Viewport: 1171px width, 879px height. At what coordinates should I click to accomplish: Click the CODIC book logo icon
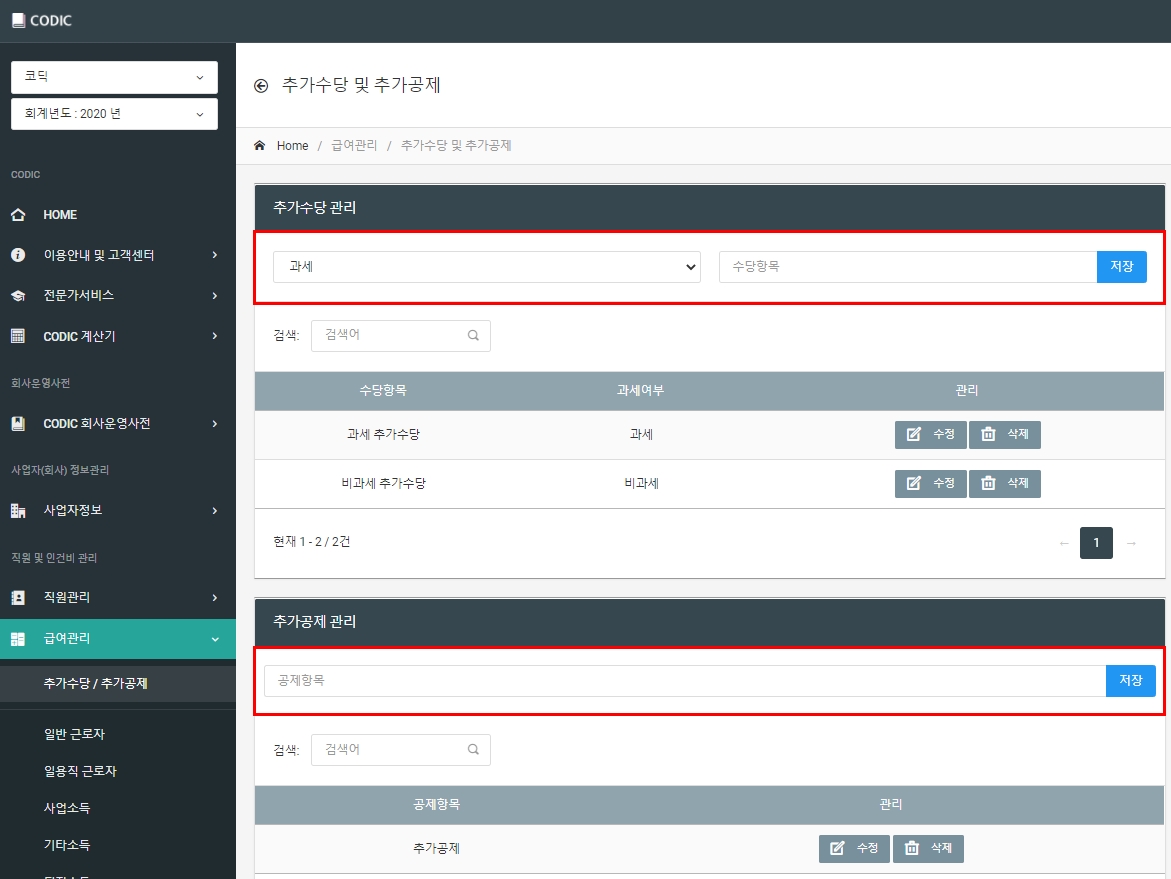18,21
